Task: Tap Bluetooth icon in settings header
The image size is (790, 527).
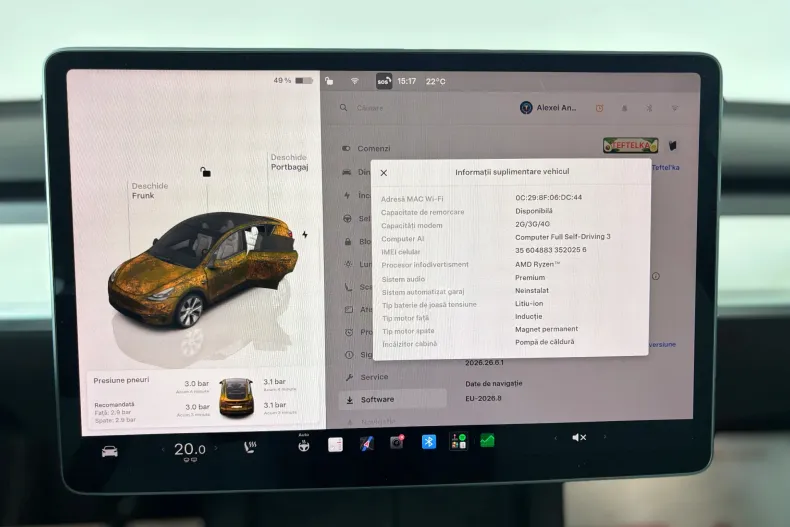Action: (x=649, y=108)
